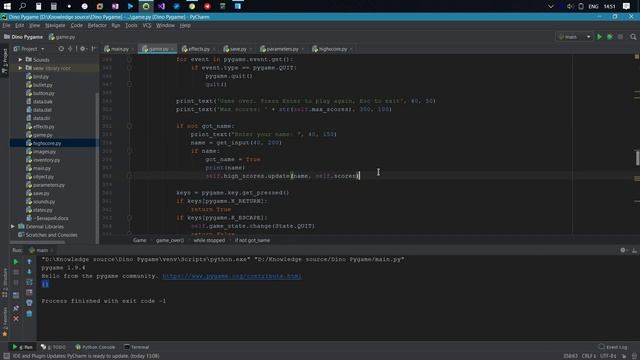Rerun main with Run panel green play icon
This screenshot has height=360, width=640.
coord(16,262)
